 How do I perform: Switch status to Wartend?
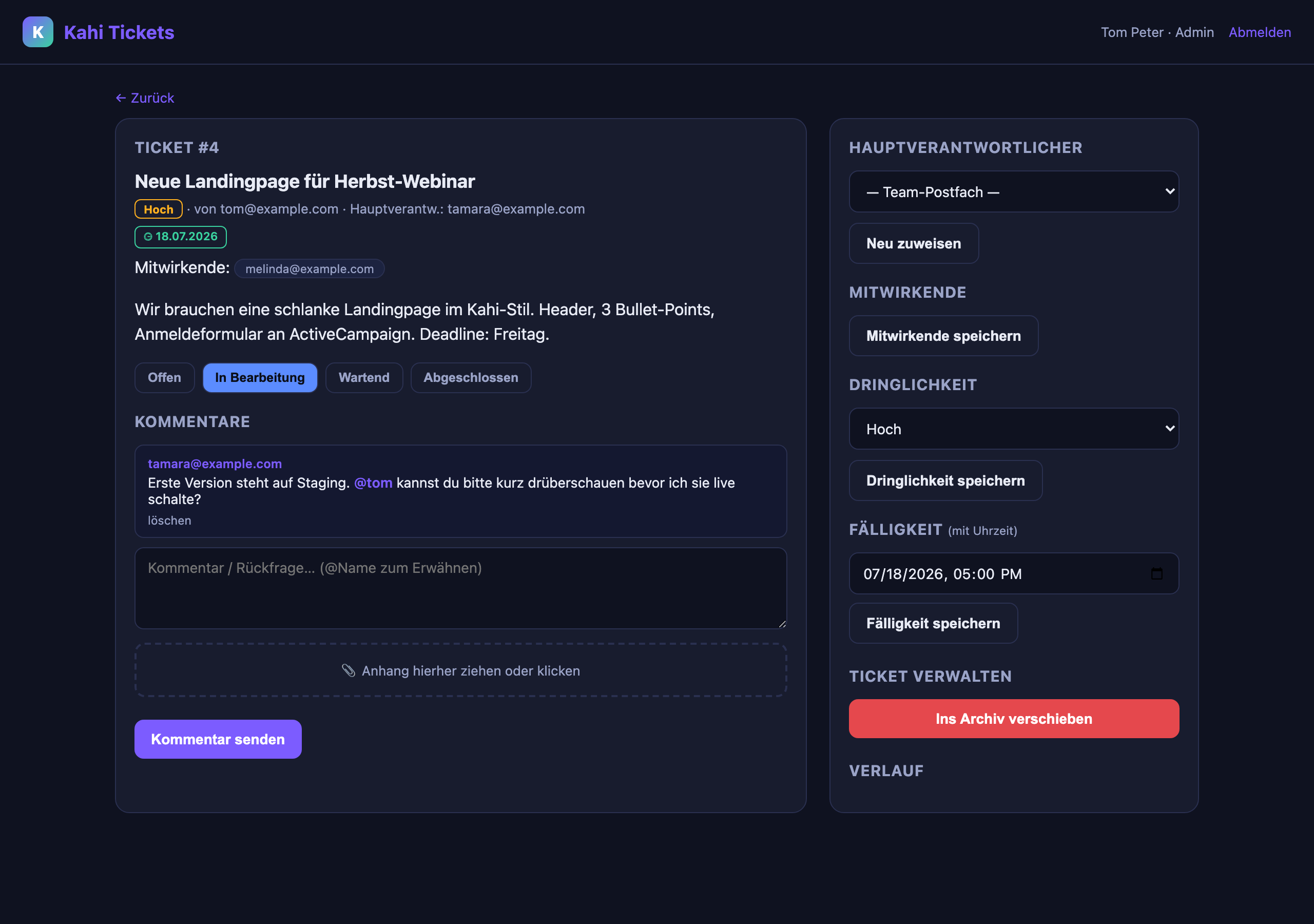(x=364, y=378)
